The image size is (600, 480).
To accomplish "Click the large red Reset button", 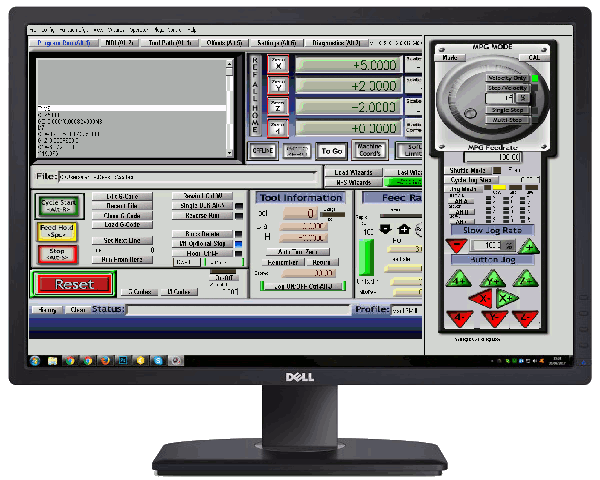I will click(x=75, y=284).
